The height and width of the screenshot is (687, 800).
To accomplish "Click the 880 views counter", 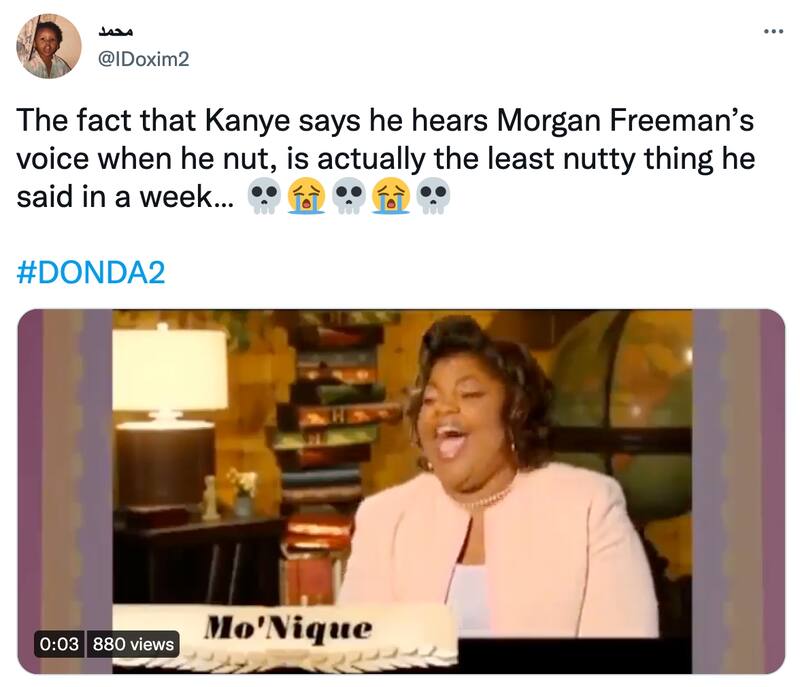I will click(x=133, y=645).
